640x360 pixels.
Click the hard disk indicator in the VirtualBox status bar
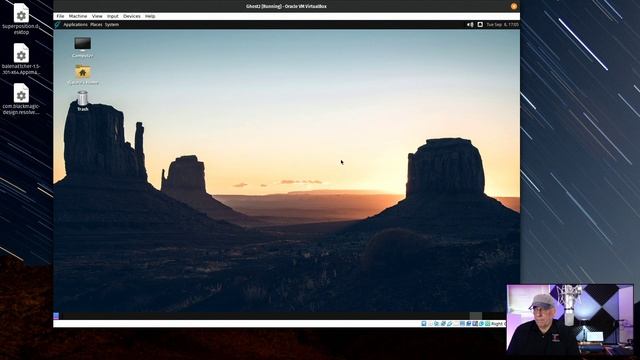[x=424, y=324]
